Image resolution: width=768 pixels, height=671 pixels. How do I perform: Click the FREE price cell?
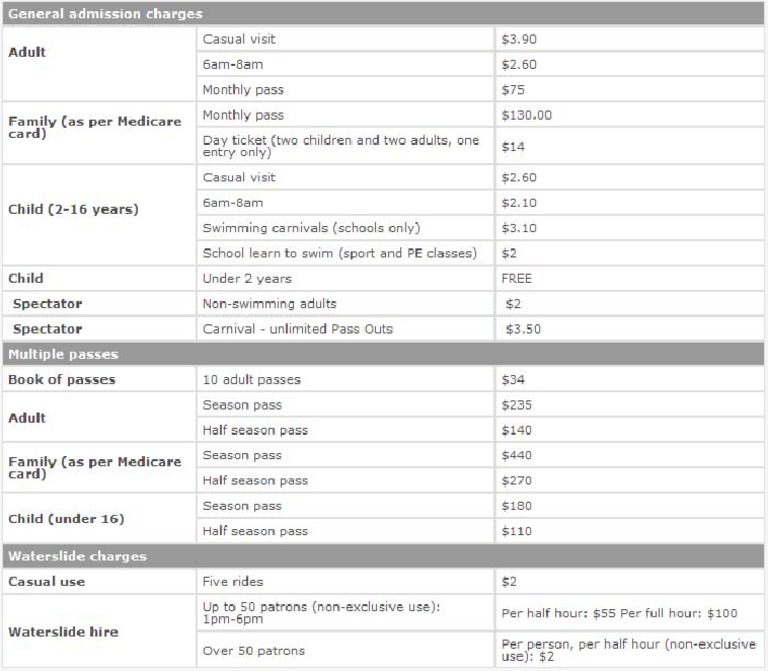(x=517, y=279)
